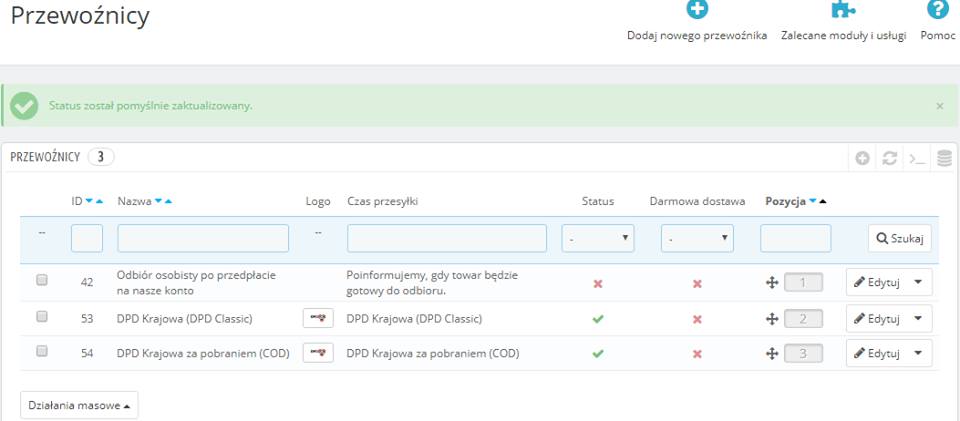Click the Pozycja column header
The image size is (960, 421).
coord(786,201)
